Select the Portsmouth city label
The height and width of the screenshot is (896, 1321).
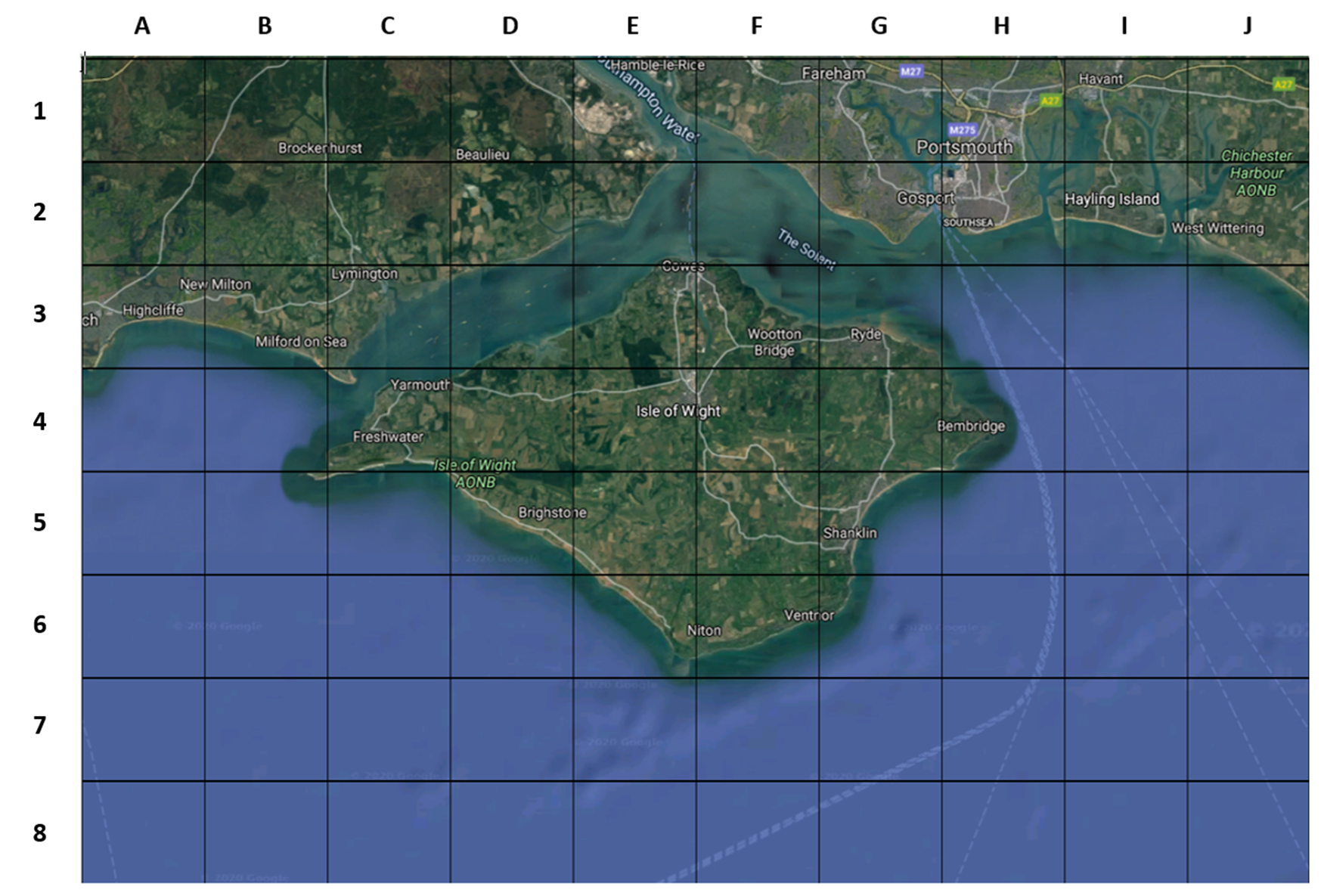[965, 148]
